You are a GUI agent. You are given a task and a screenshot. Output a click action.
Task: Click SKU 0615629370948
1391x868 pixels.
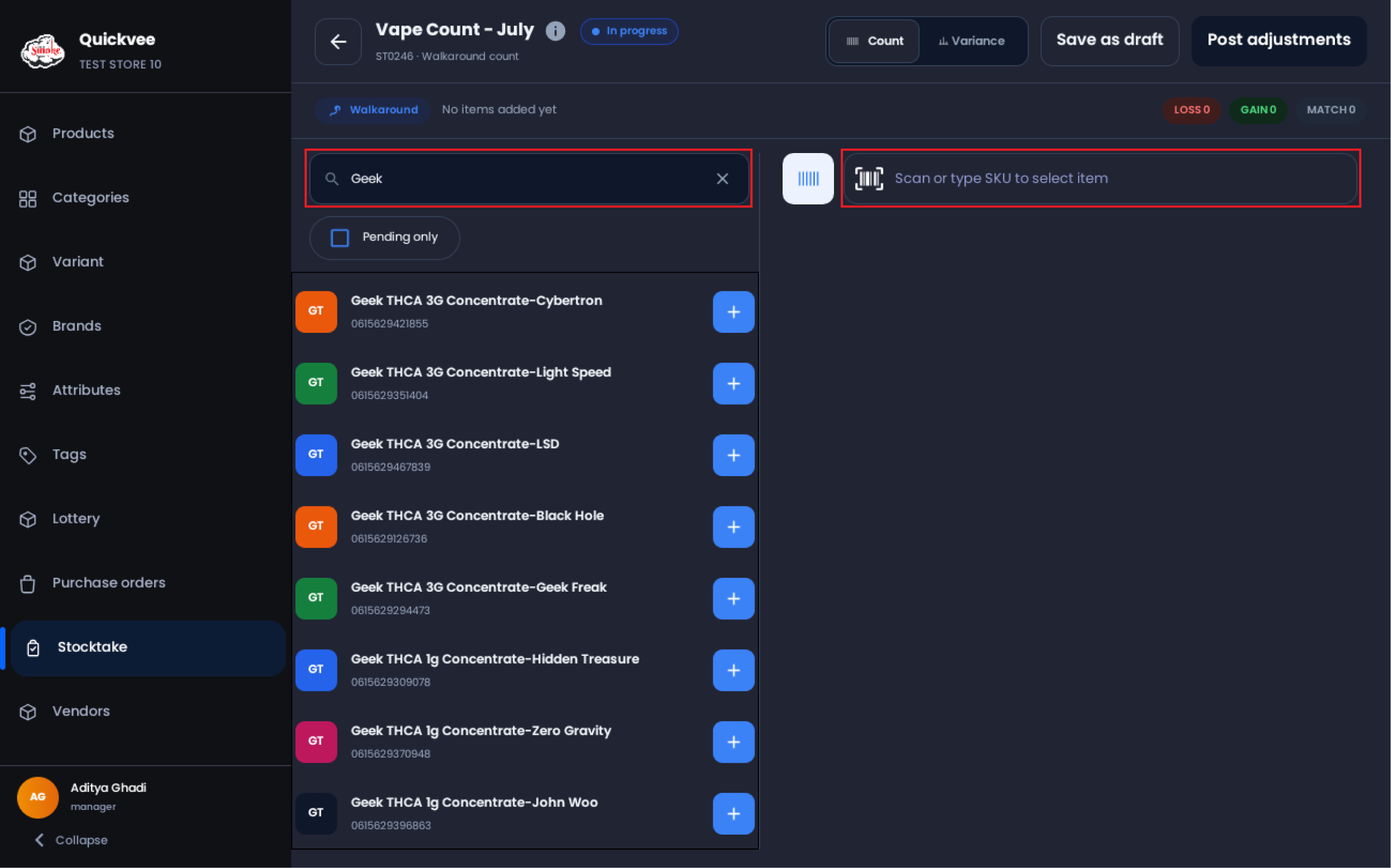click(391, 754)
